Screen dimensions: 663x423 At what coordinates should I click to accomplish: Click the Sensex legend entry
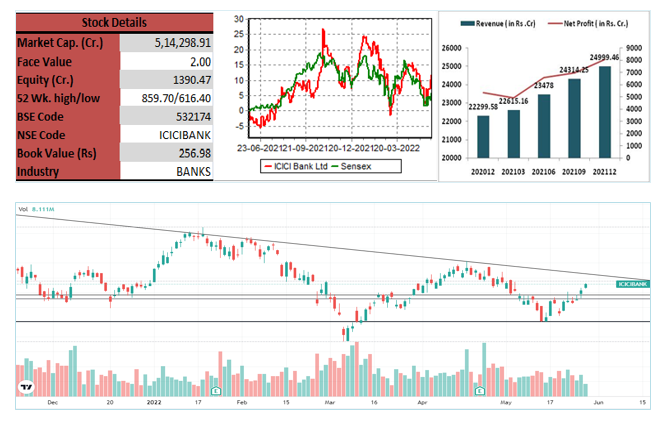click(351, 166)
